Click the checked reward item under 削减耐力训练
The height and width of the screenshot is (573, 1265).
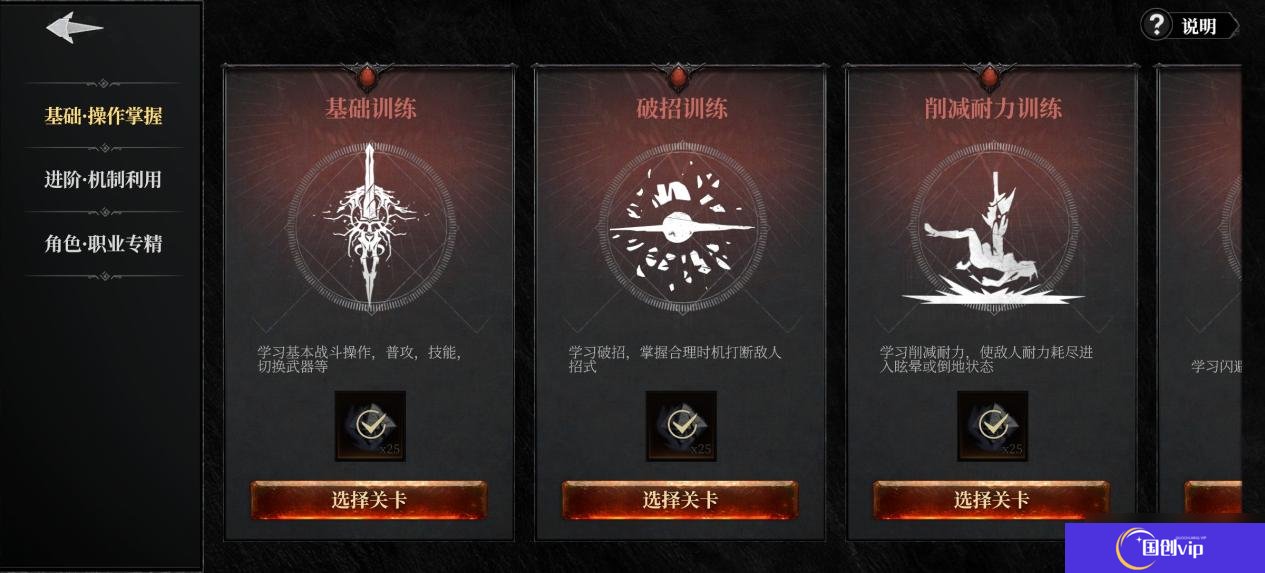tap(992, 426)
